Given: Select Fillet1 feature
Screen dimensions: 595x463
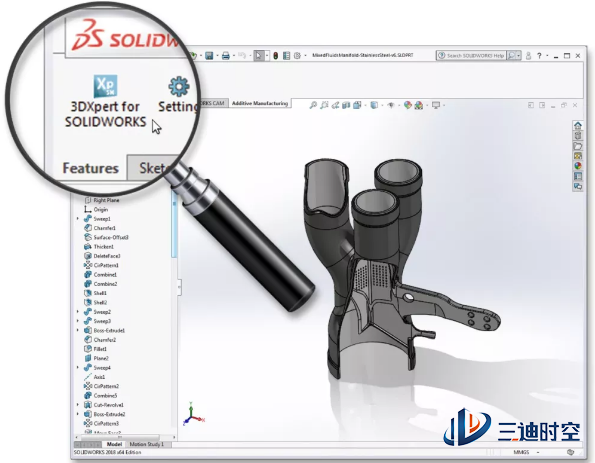Looking at the screenshot, I should pos(95,349).
